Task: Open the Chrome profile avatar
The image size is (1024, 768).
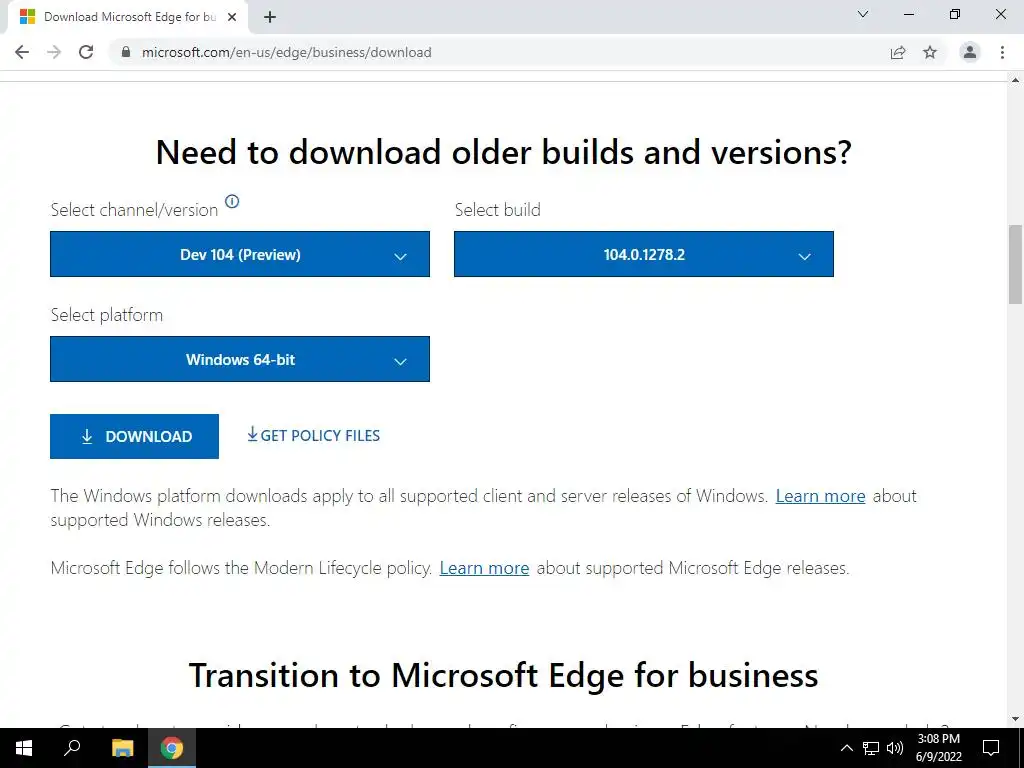Action: click(x=970, y=52)
